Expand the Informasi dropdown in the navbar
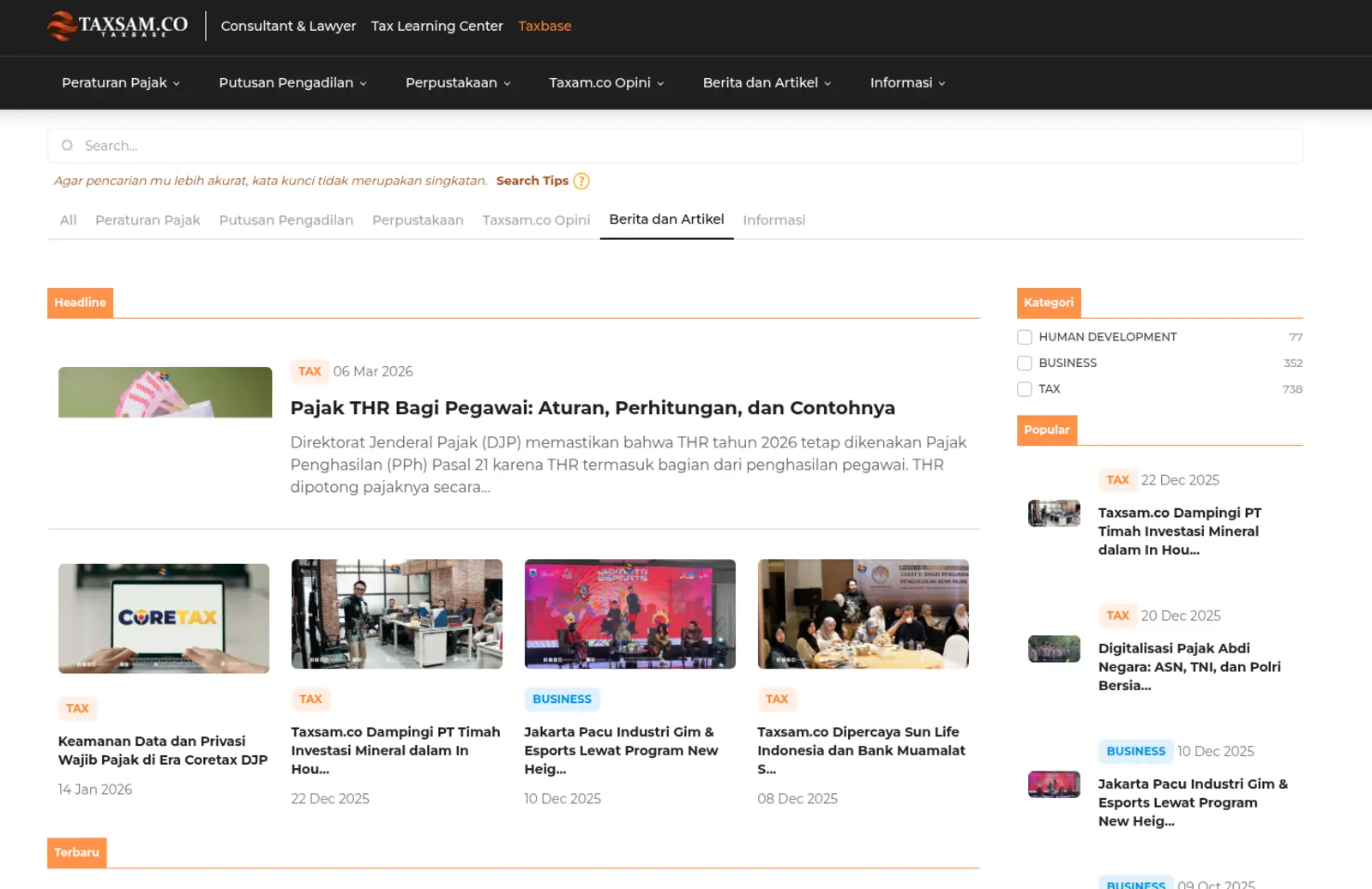This screenshot has width=1372, height=889. (907, 82)
